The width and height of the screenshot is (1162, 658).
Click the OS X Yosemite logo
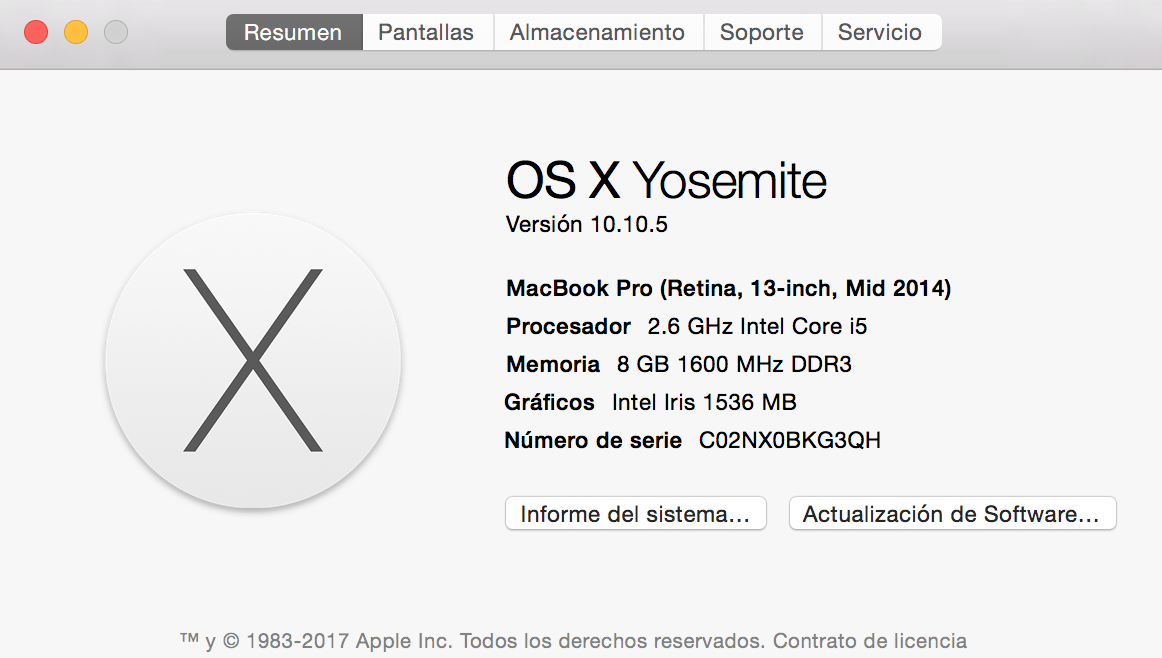(253, 361)
